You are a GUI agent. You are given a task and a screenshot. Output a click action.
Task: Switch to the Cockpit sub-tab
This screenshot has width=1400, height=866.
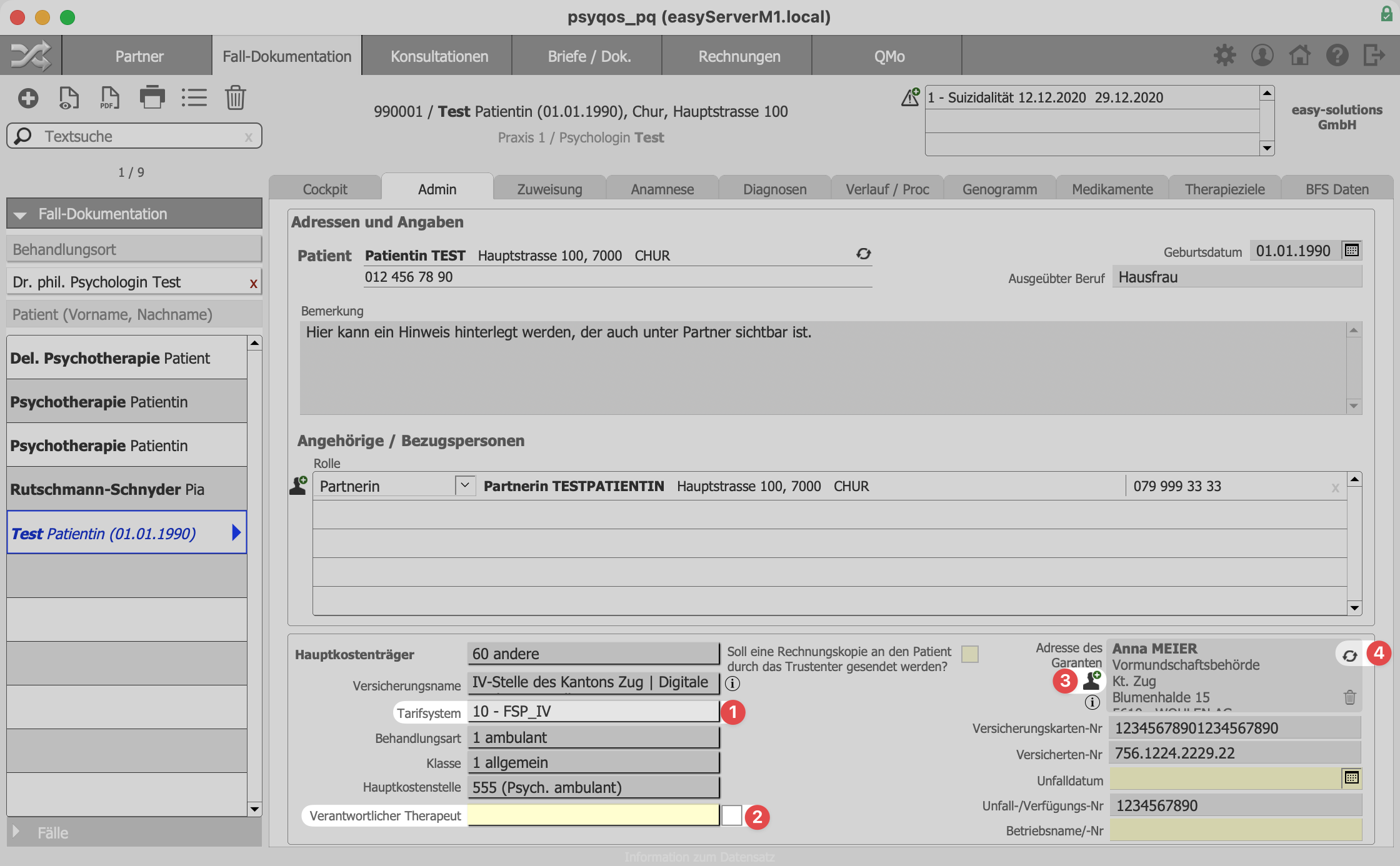pyautogui.click(x=325, y=189)
